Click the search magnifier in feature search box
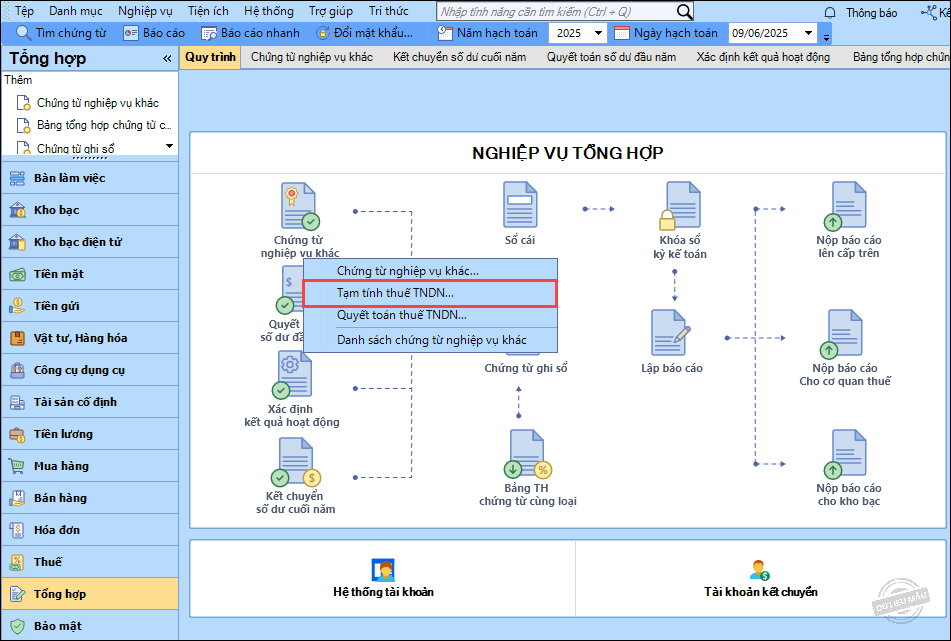Screen dimensions: 951x641 pos(684,12)
